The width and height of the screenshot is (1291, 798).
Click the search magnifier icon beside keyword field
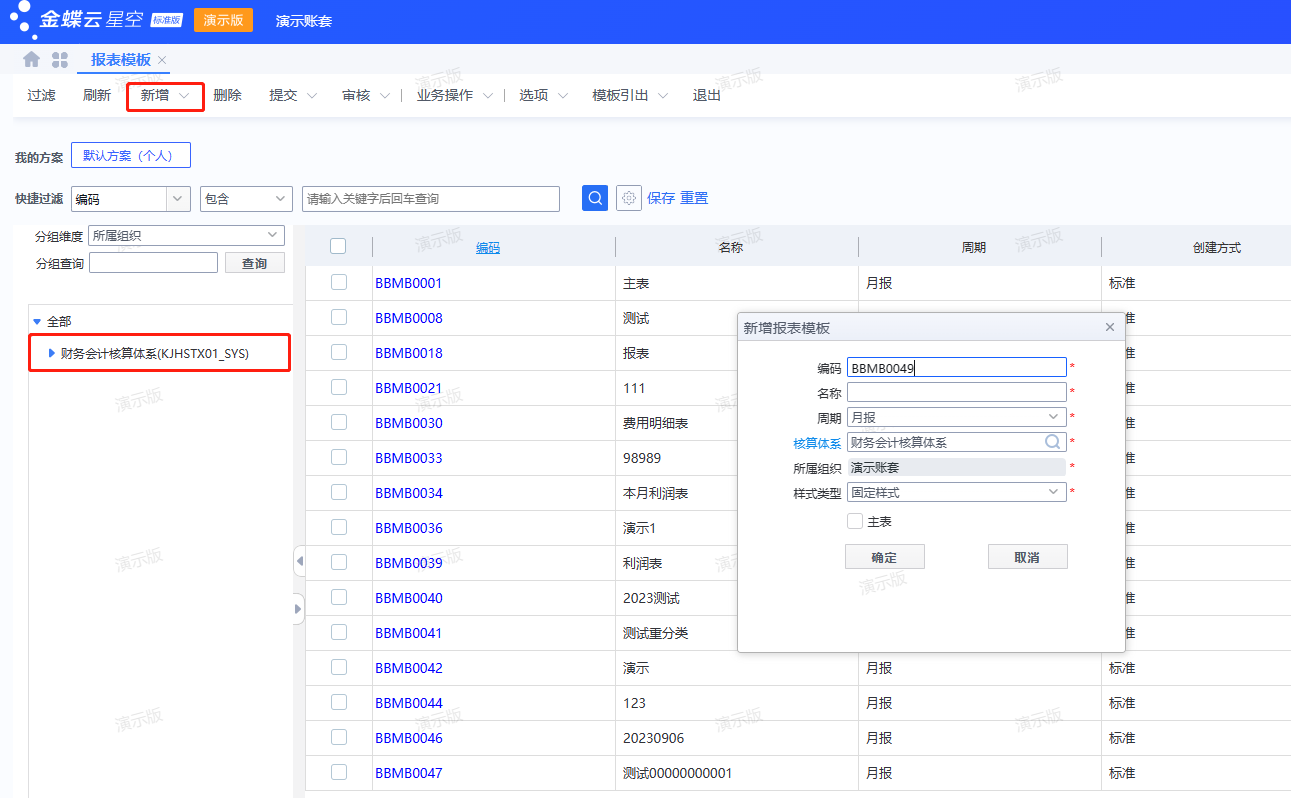pos(594,198)
